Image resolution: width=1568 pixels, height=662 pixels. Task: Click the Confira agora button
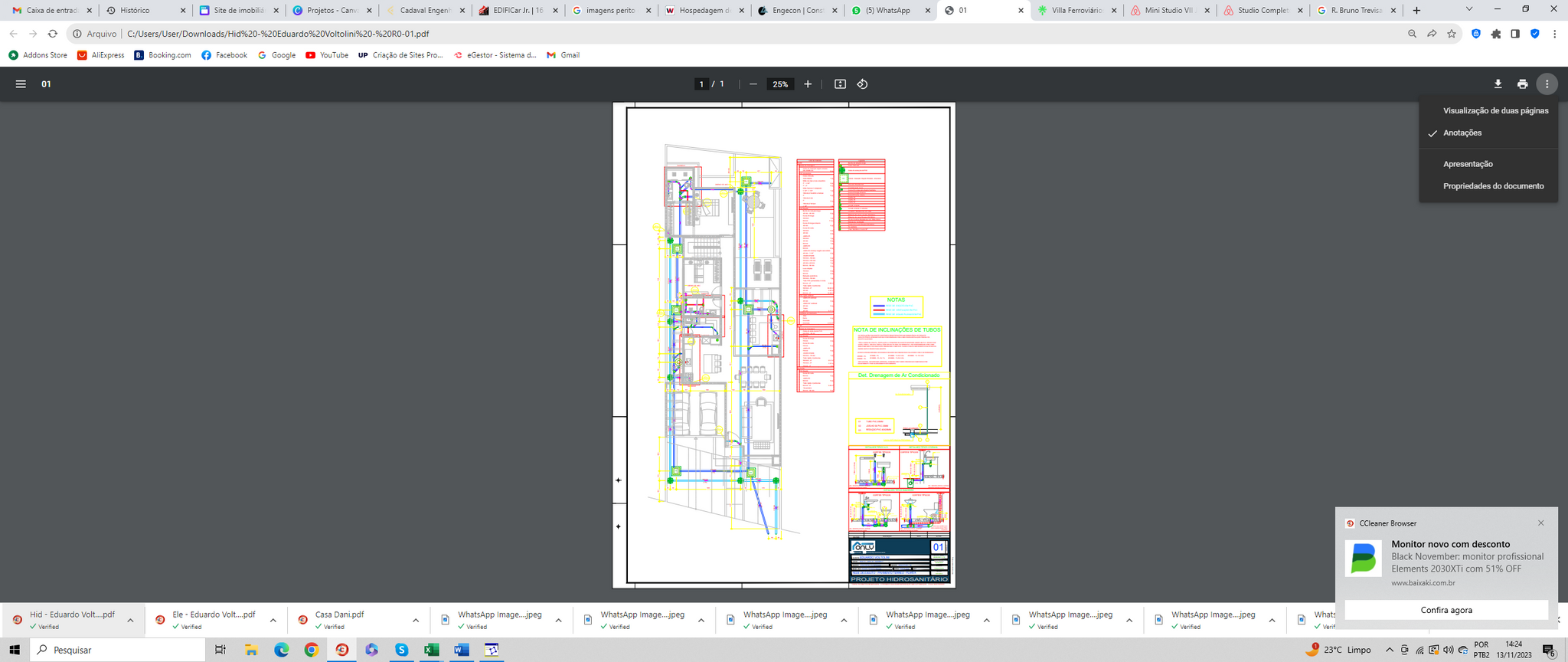click(1445, 610)
